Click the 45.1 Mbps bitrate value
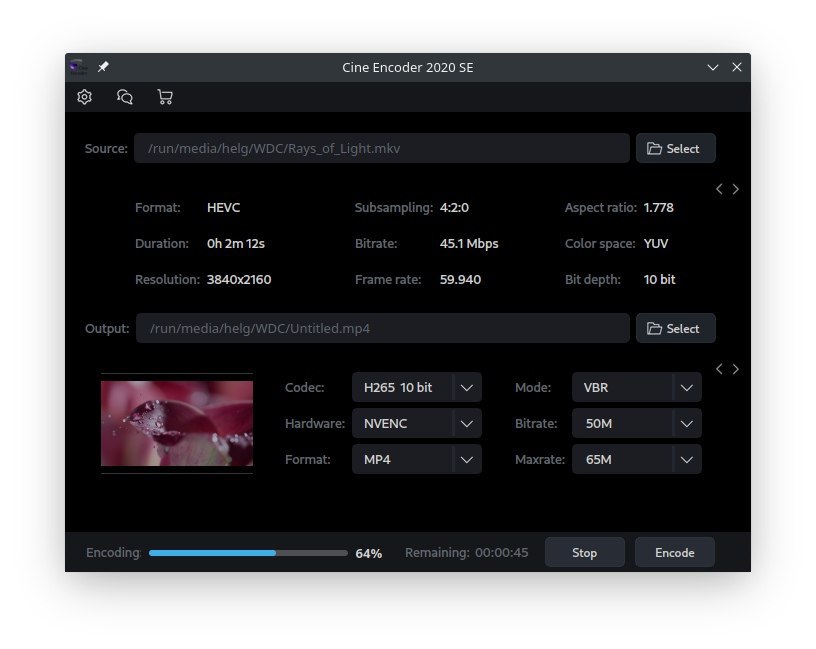 (x=469, y=244)
